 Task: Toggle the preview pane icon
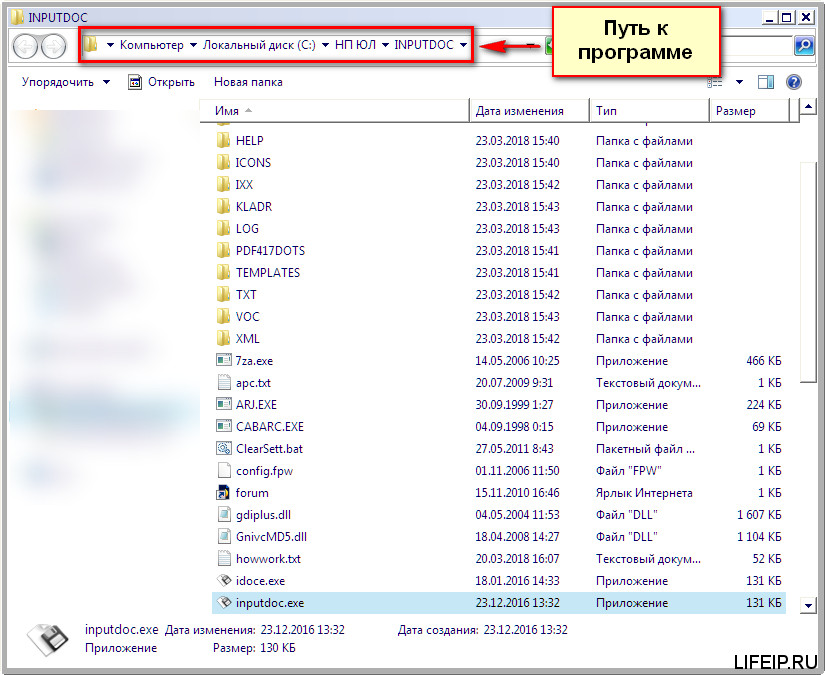tap(766, 82)
